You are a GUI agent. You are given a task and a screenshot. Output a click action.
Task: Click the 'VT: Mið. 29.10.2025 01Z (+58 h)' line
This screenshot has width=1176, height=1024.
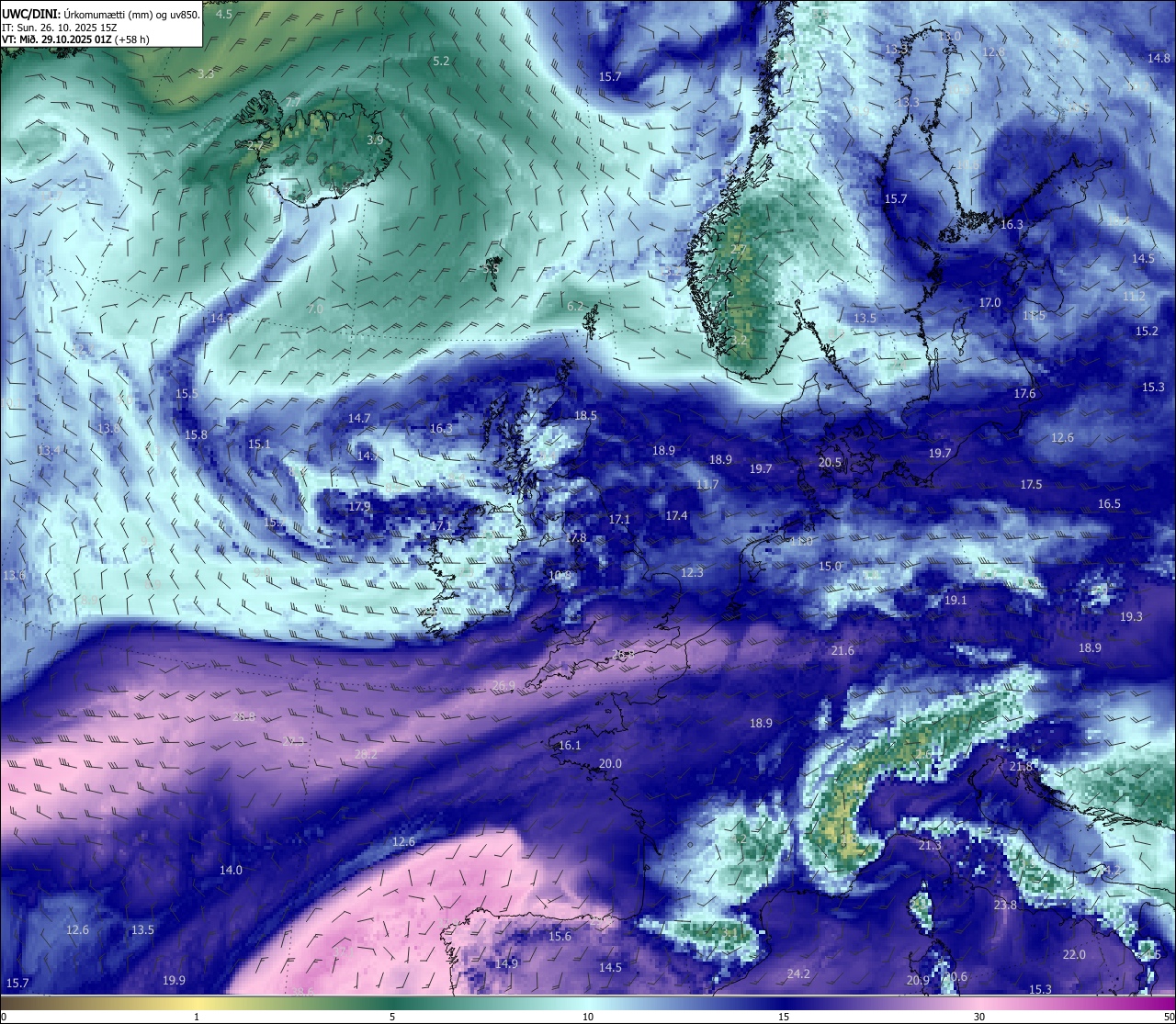[x=76, y=39]
